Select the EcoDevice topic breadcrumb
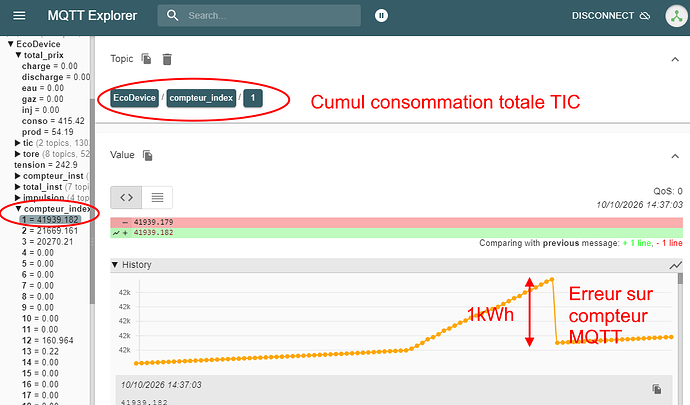The width and height of the screenshot is (690, 405). point(135,98)
